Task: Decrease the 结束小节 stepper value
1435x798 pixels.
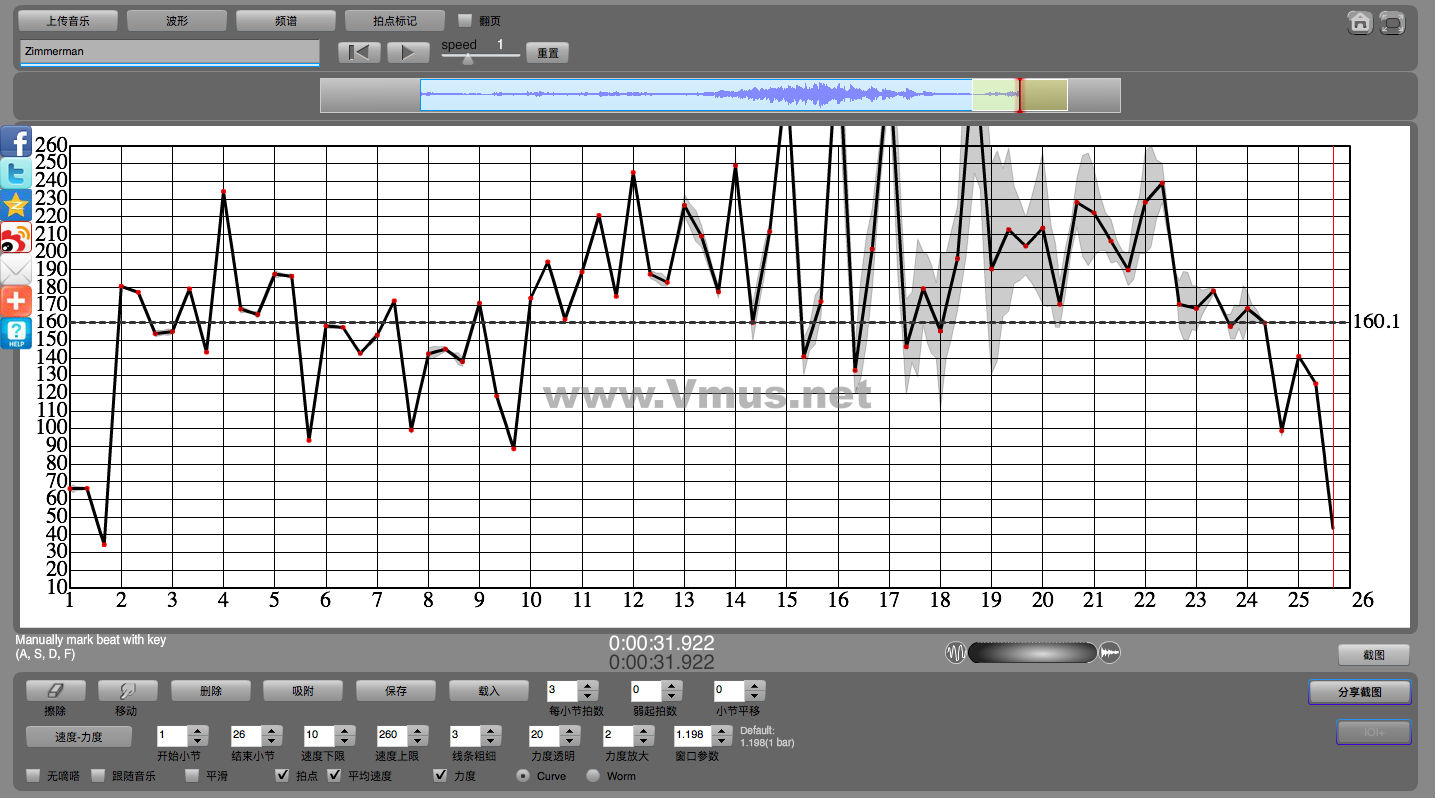Action: 271,740
